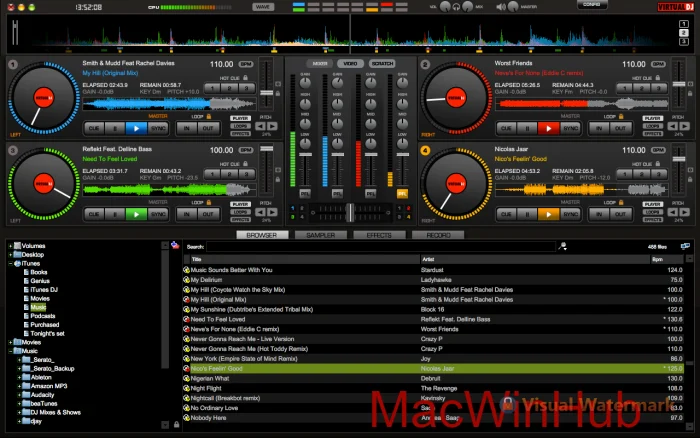Image resolution: width=700 pixels, height=438 pixels.
Task: Click the blue icon beside the file count
Action: tap(685, 246)
